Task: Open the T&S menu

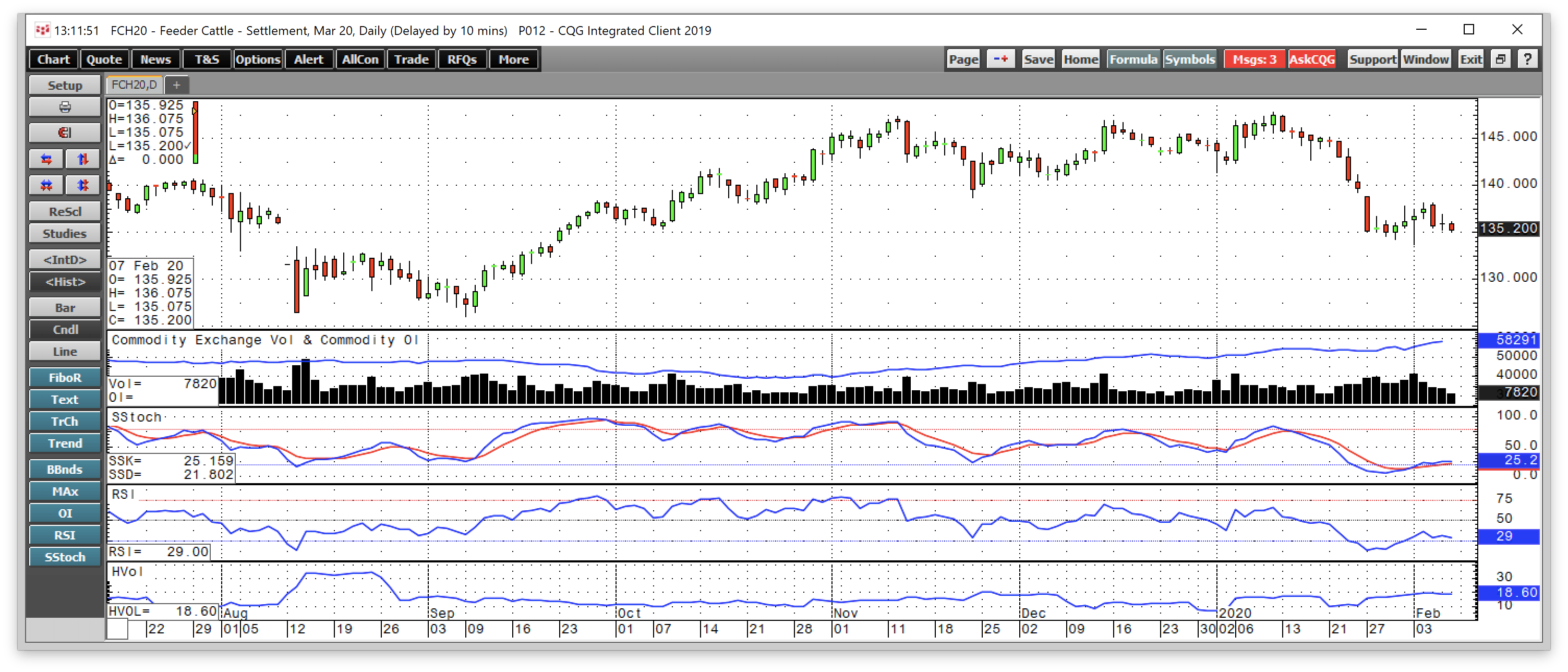Action: coord(207,59)
